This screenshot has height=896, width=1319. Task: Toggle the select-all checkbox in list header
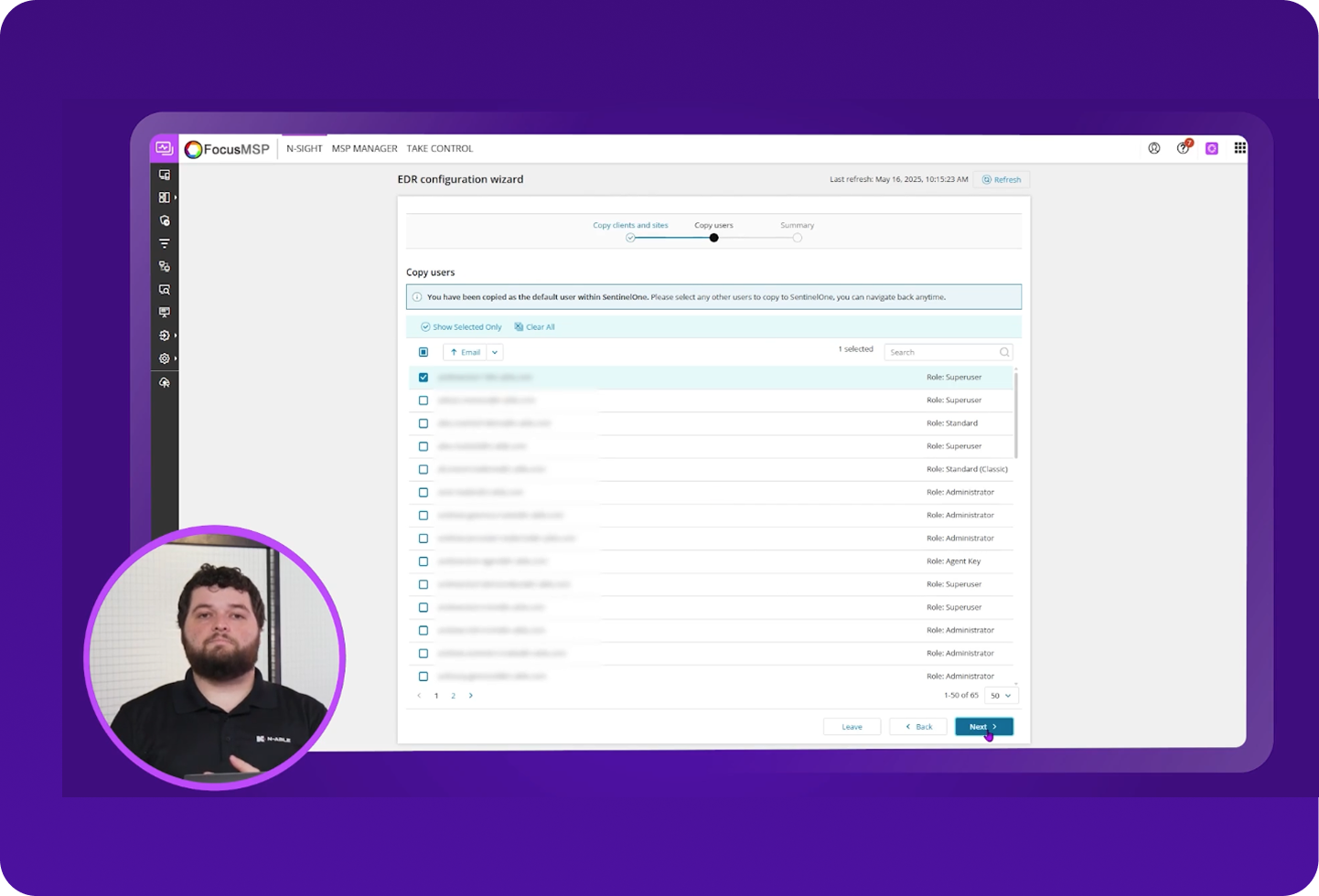click(424, 352)
